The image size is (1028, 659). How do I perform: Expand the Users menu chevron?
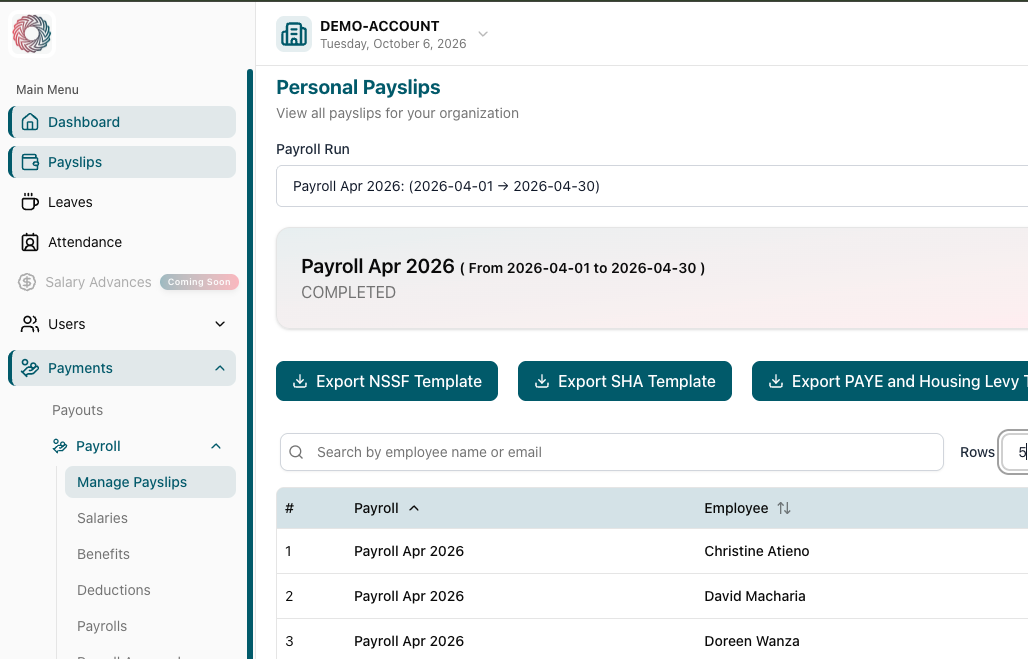point(220,324)
